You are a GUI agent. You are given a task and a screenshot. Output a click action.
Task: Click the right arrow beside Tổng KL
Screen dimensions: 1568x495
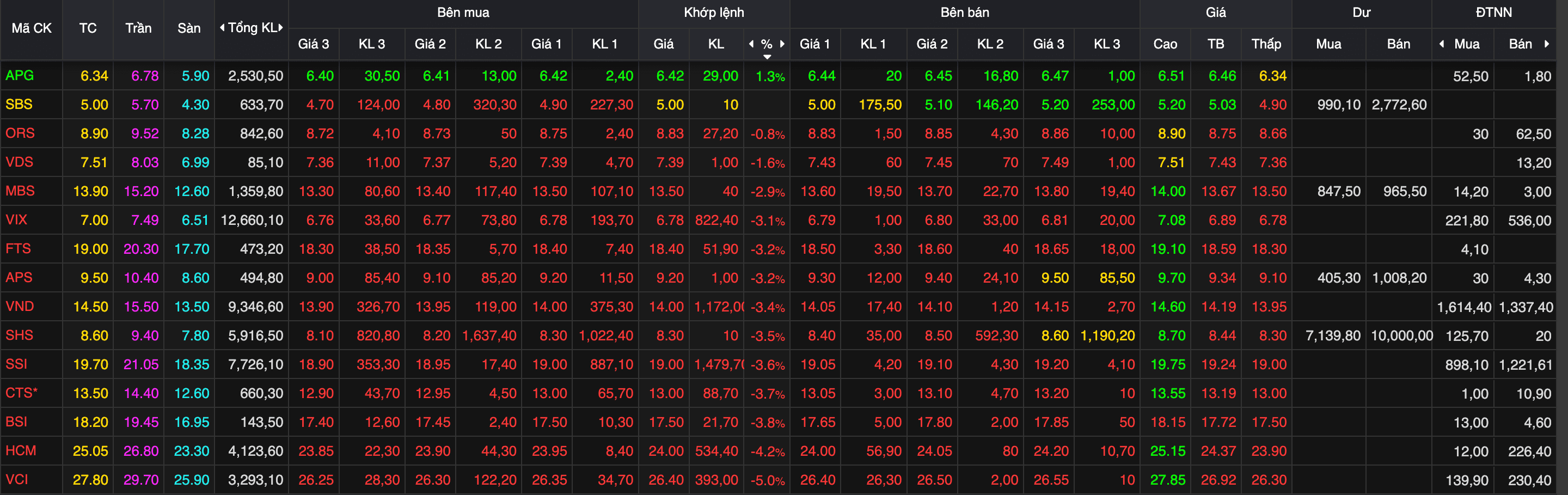[x=280, y=27]
